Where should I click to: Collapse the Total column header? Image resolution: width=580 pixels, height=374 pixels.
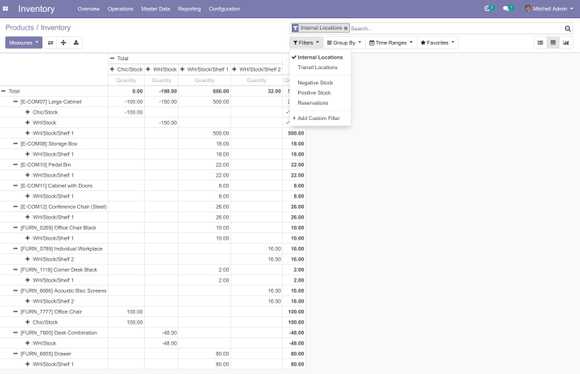click(x=119, y=58)
